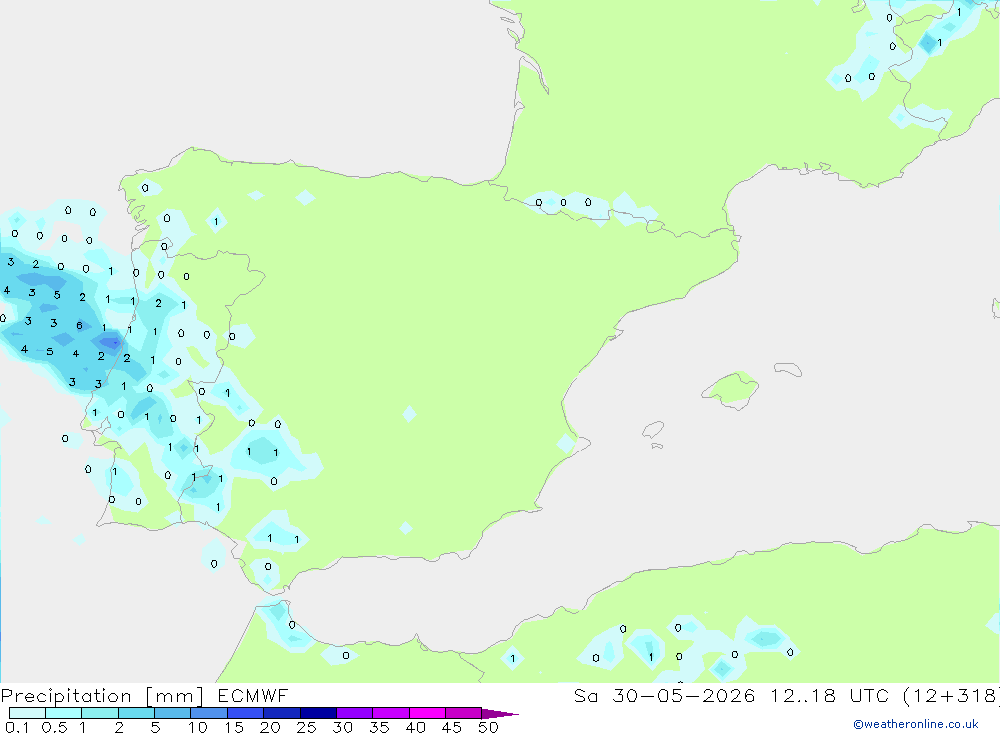Click the '25' legend scale label
The width and height of the screenshot is (1000, 733).
pos(306,727)
